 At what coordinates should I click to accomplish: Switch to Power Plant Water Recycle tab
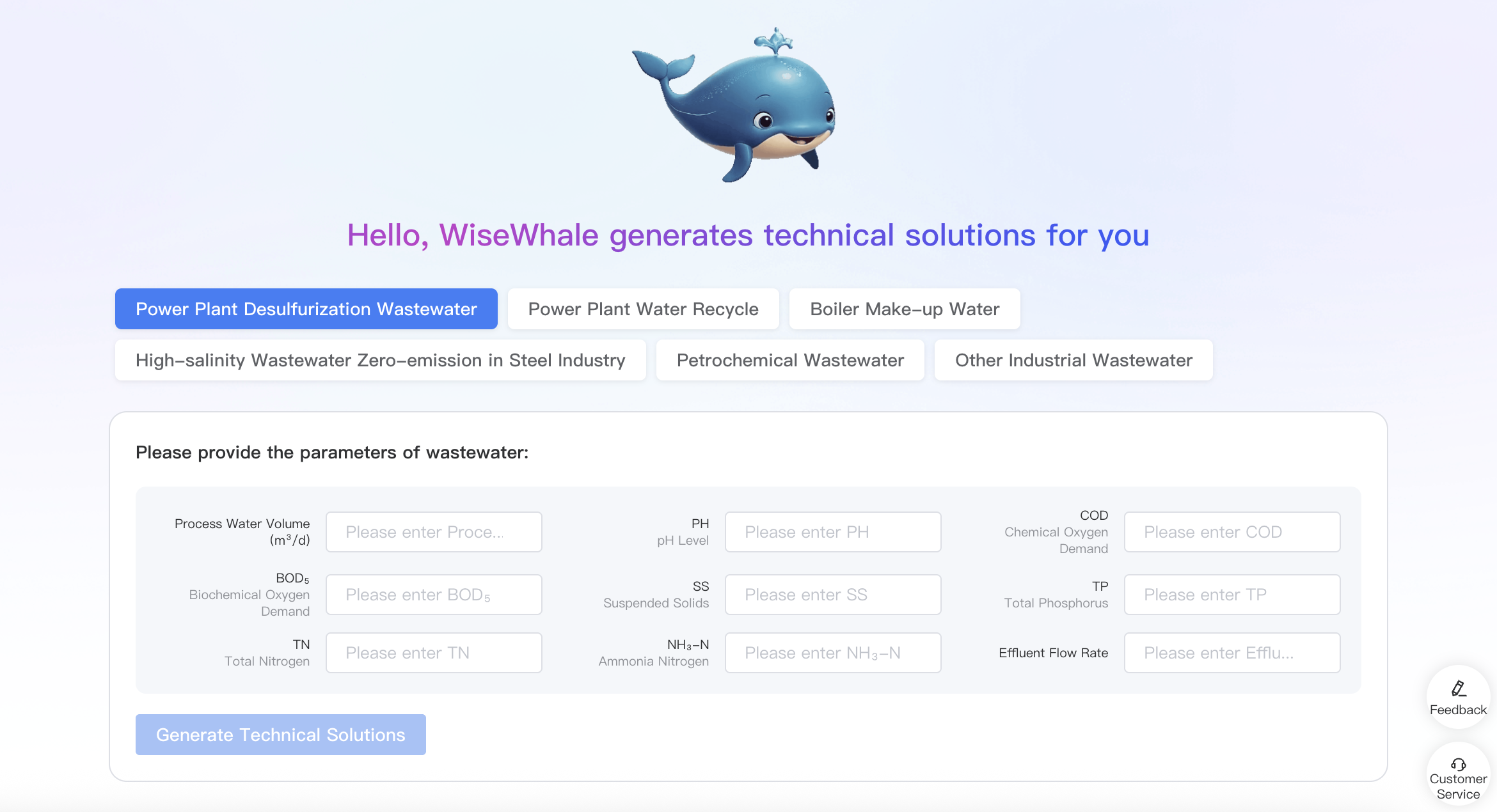point(643,309)
